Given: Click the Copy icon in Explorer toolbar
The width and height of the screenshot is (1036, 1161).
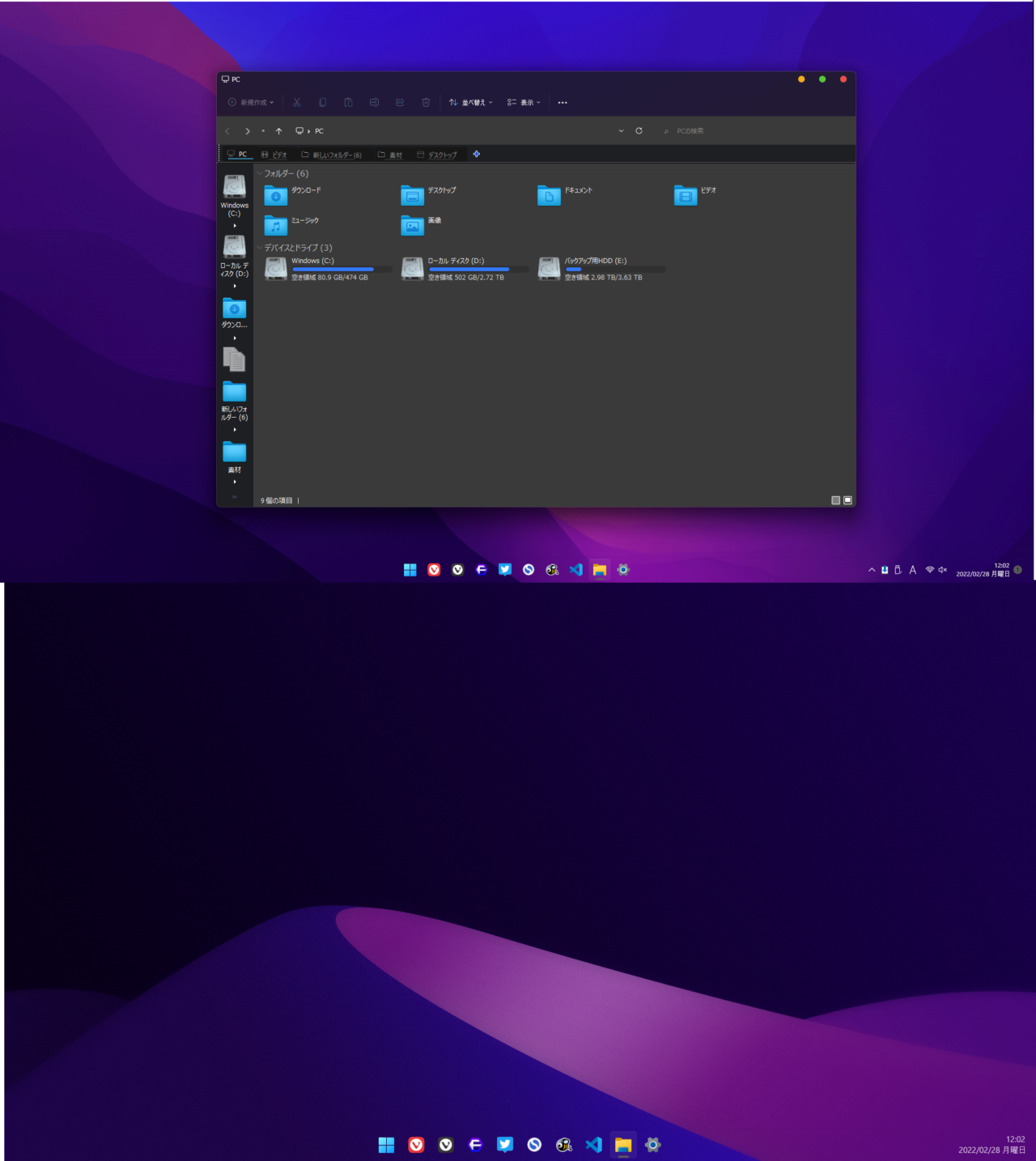Looking at the screenshot, I should [323, 102].
